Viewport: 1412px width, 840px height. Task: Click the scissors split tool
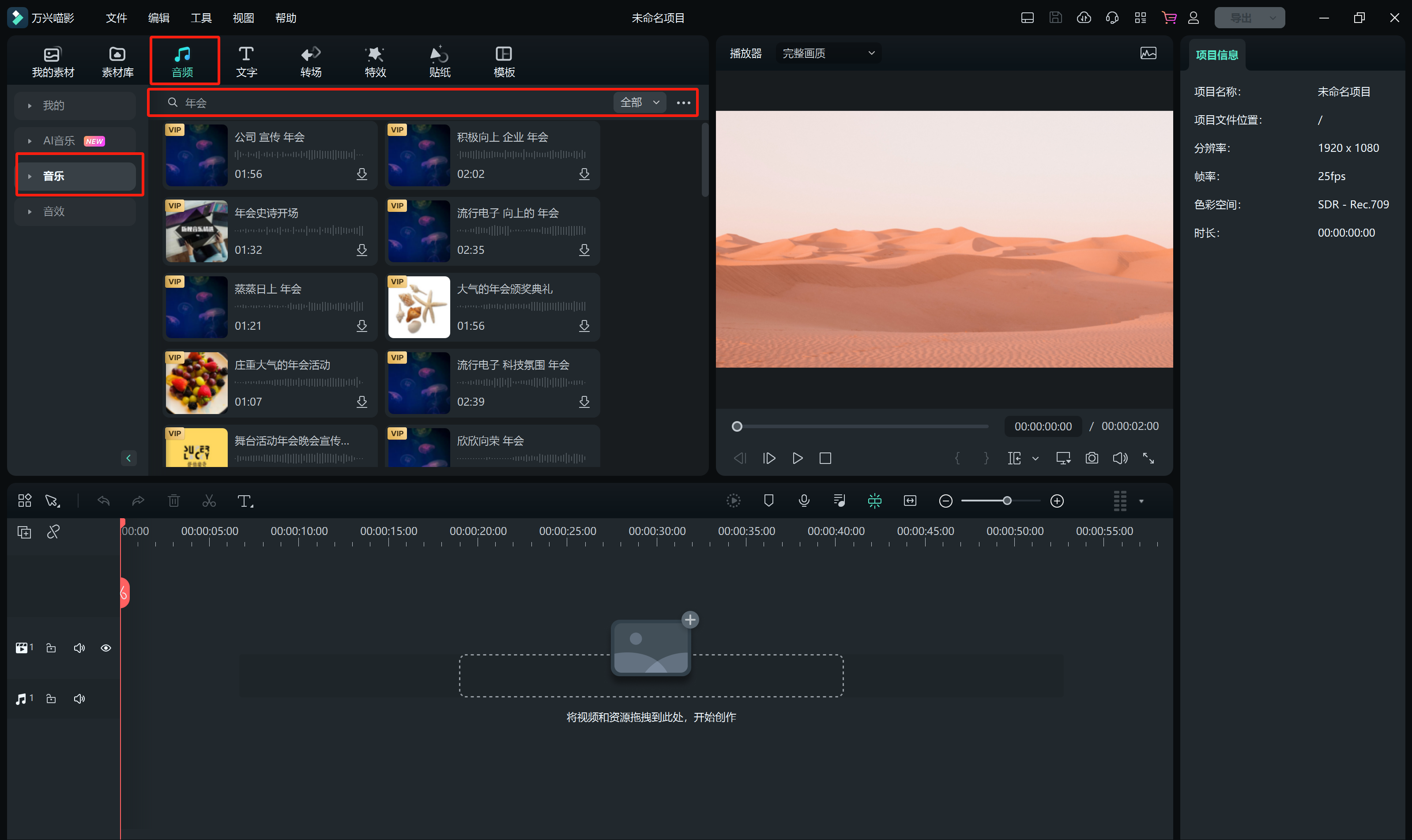pyautogui.click(x=209, y=501)
